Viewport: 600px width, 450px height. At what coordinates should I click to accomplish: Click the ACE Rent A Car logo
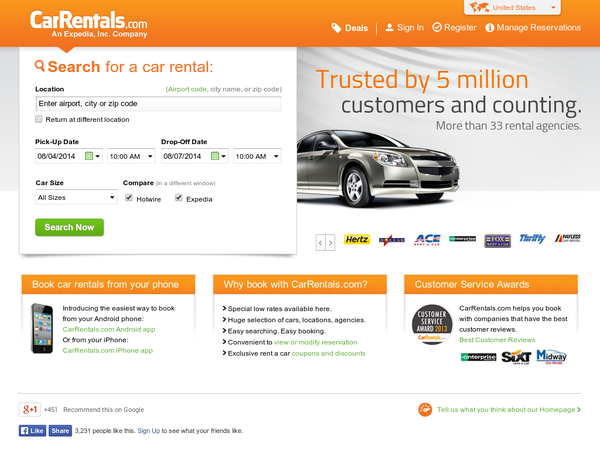427,240
